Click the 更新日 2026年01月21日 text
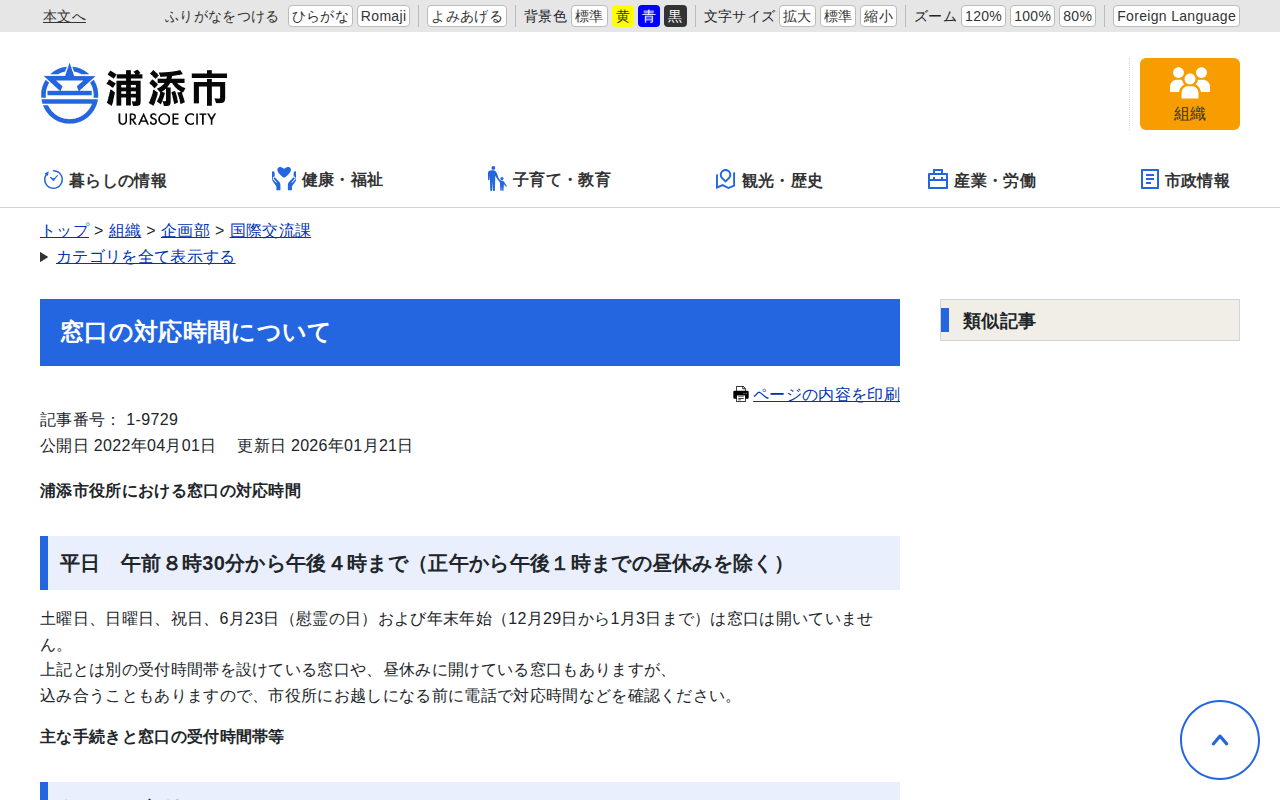Image resolution: width=1280 pixels, height=800 pixels. pos(325,446)
